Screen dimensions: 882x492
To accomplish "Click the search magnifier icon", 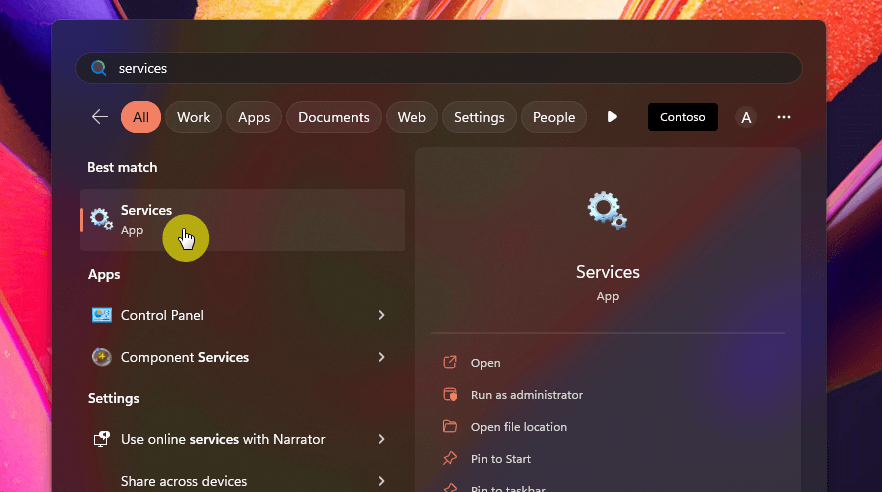I will (99, 68).
